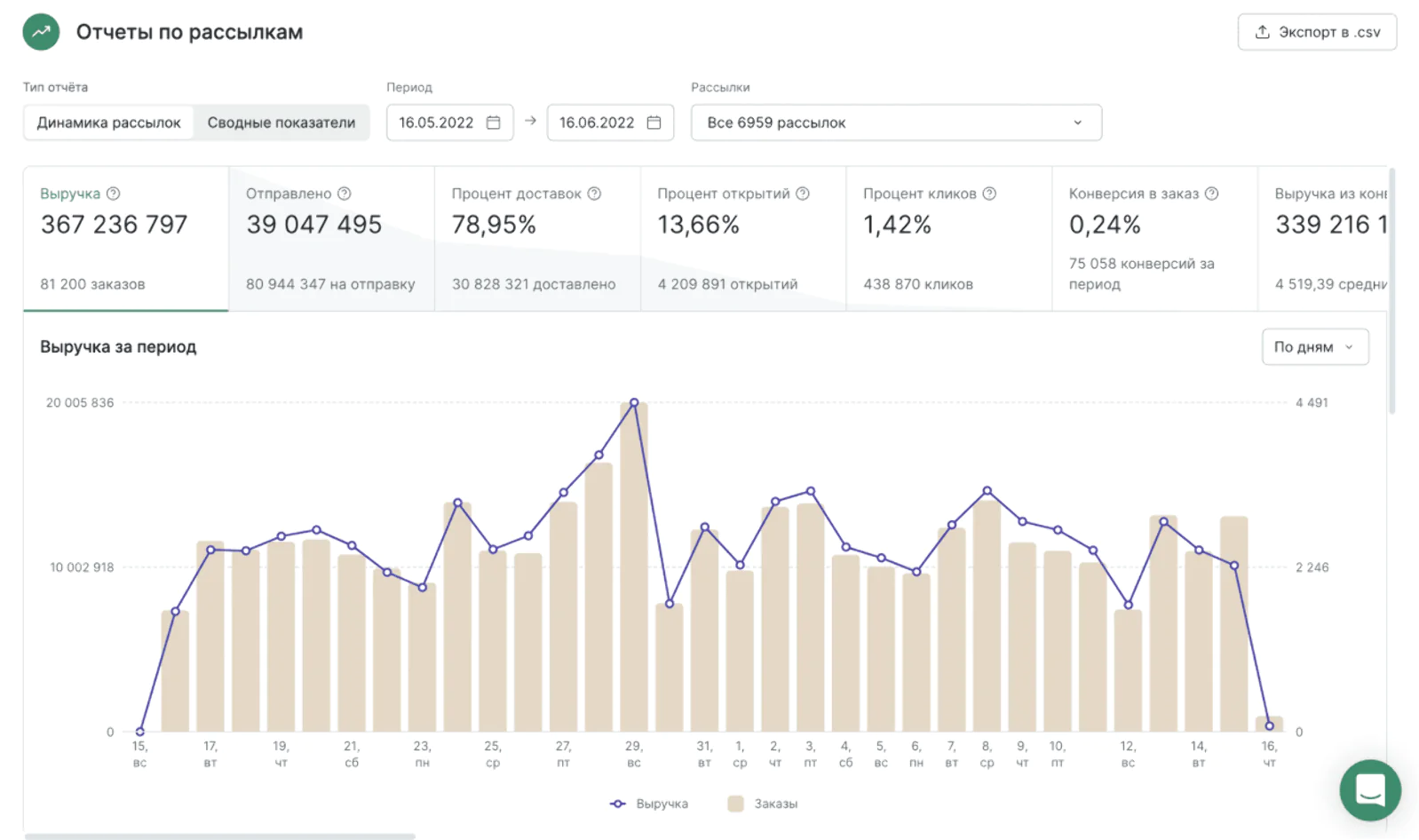Click the Отчеты по рассылкам page title
The width and height of the screenshot is (1419, 840).
(189, 32)
